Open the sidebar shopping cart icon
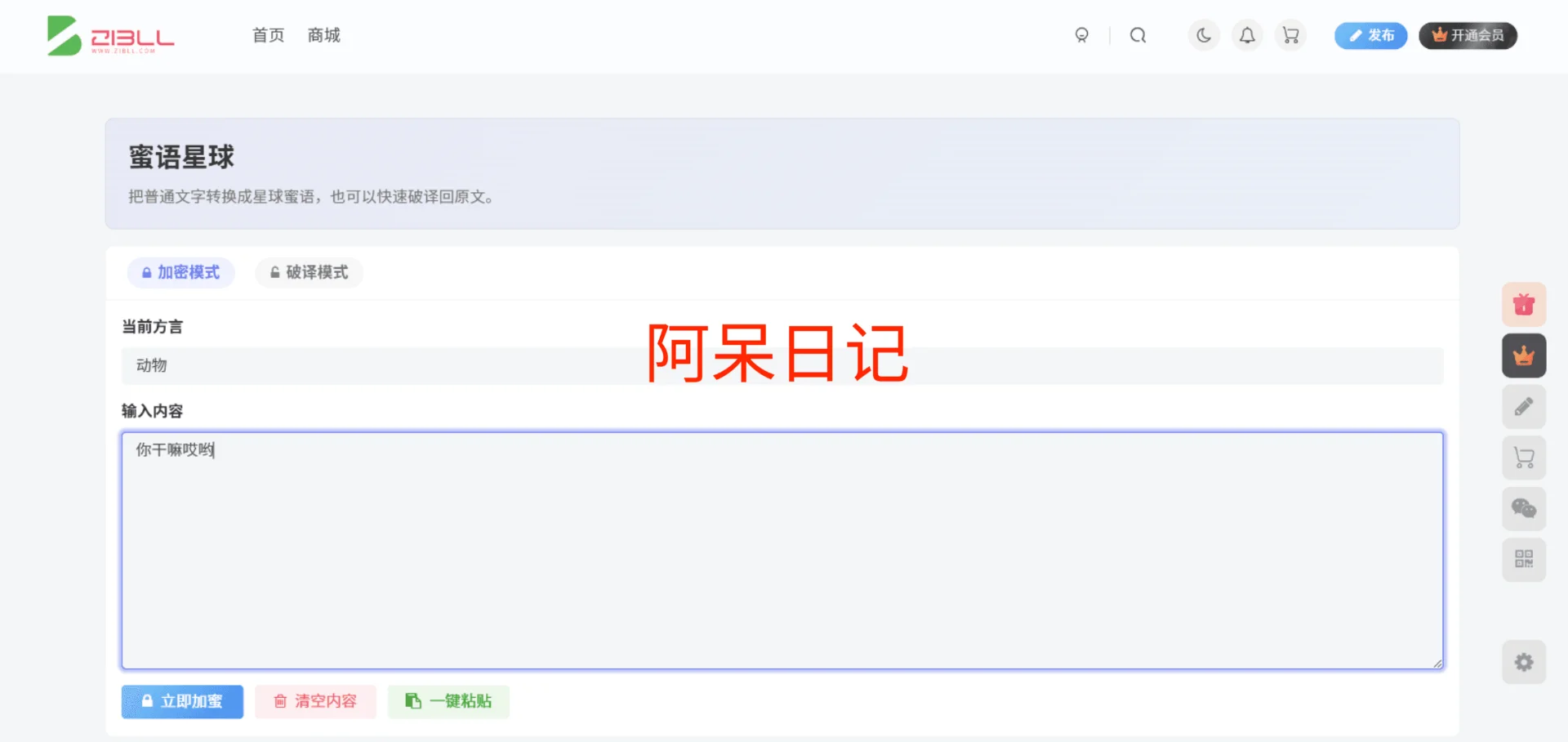The height and width of the screenshot is (742, 1568). pyautogui.click(x=1523, y=458)
